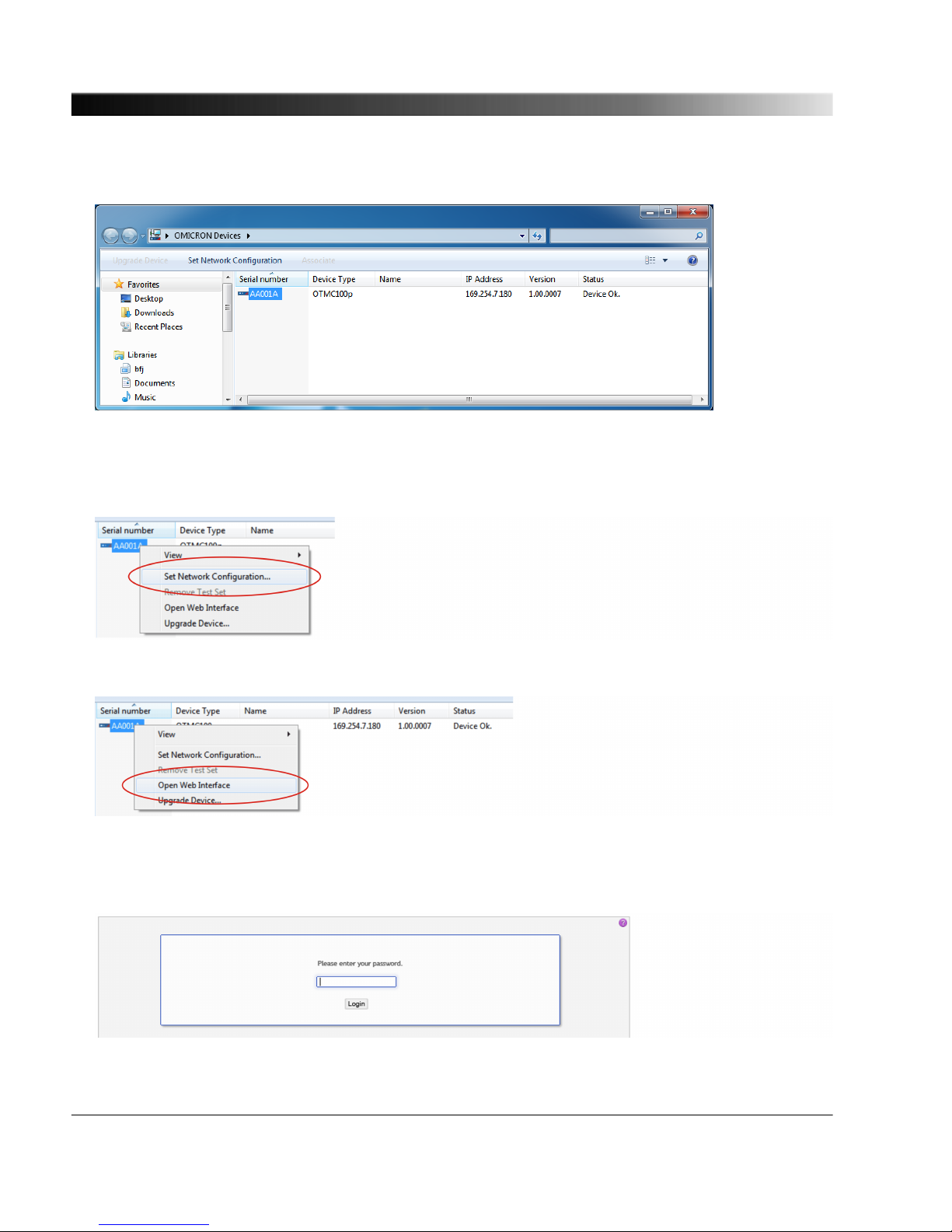Click the refresh button beside the address bar
Viewport: 952px width, 1232px height.
pyautogui.click(x=537, y=236)
